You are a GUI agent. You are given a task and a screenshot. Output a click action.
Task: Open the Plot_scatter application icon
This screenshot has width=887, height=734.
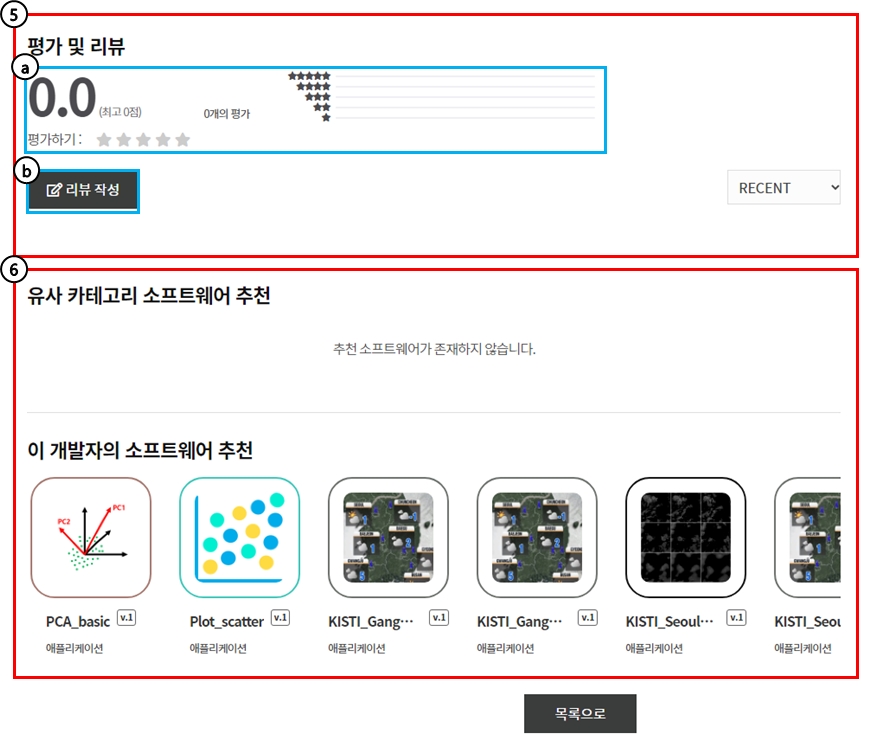(x=240, y=537)
